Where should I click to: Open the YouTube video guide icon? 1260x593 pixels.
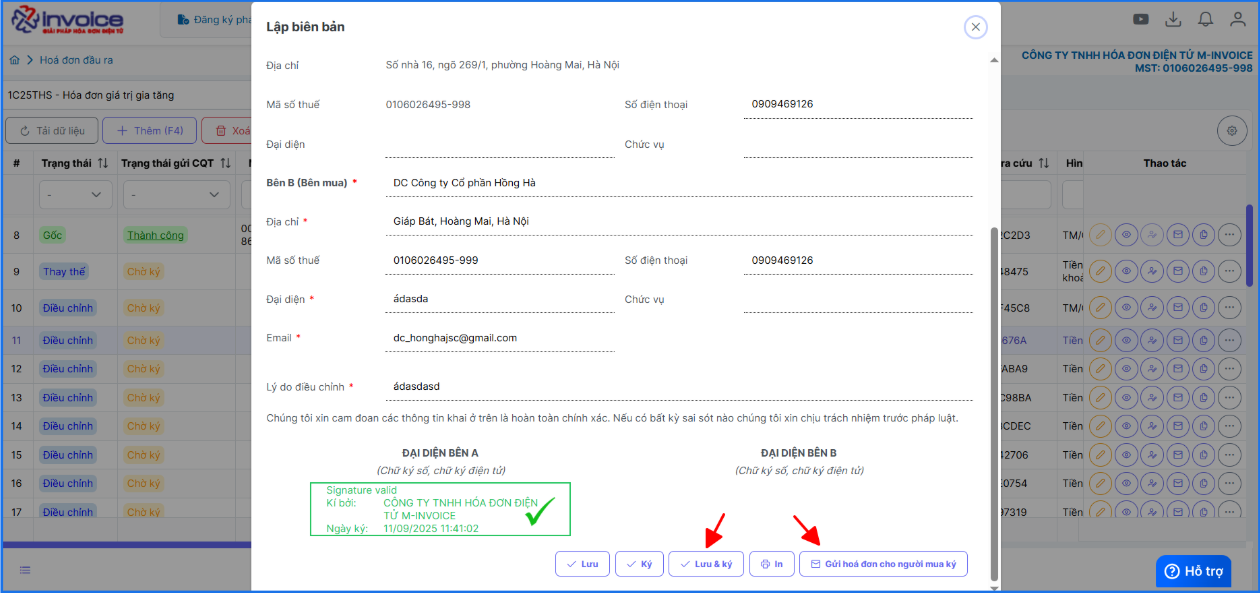(x=1141, y=19)
